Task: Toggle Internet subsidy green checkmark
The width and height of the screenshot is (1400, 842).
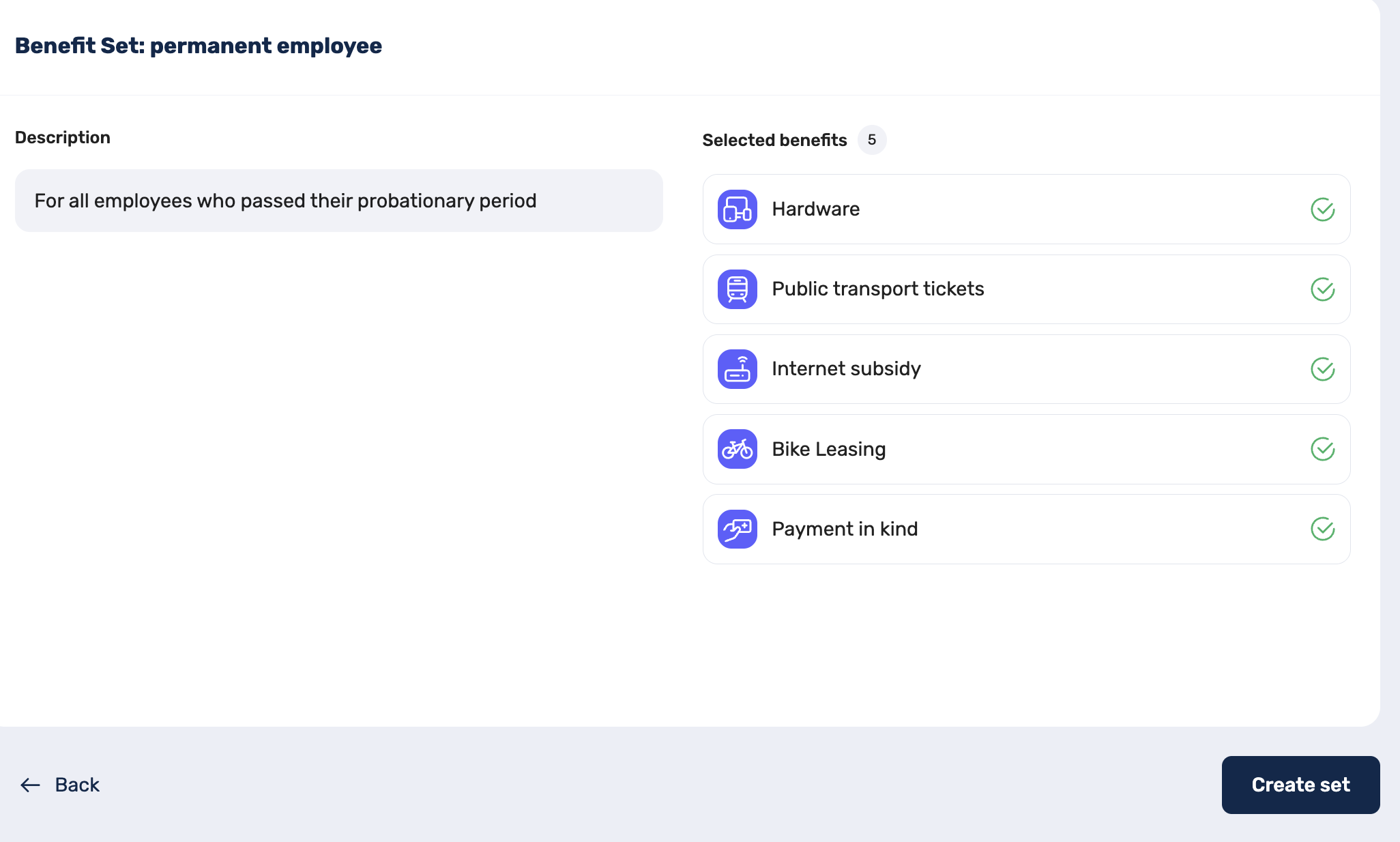Action: pyautogui.click(x=1322, y=369)
